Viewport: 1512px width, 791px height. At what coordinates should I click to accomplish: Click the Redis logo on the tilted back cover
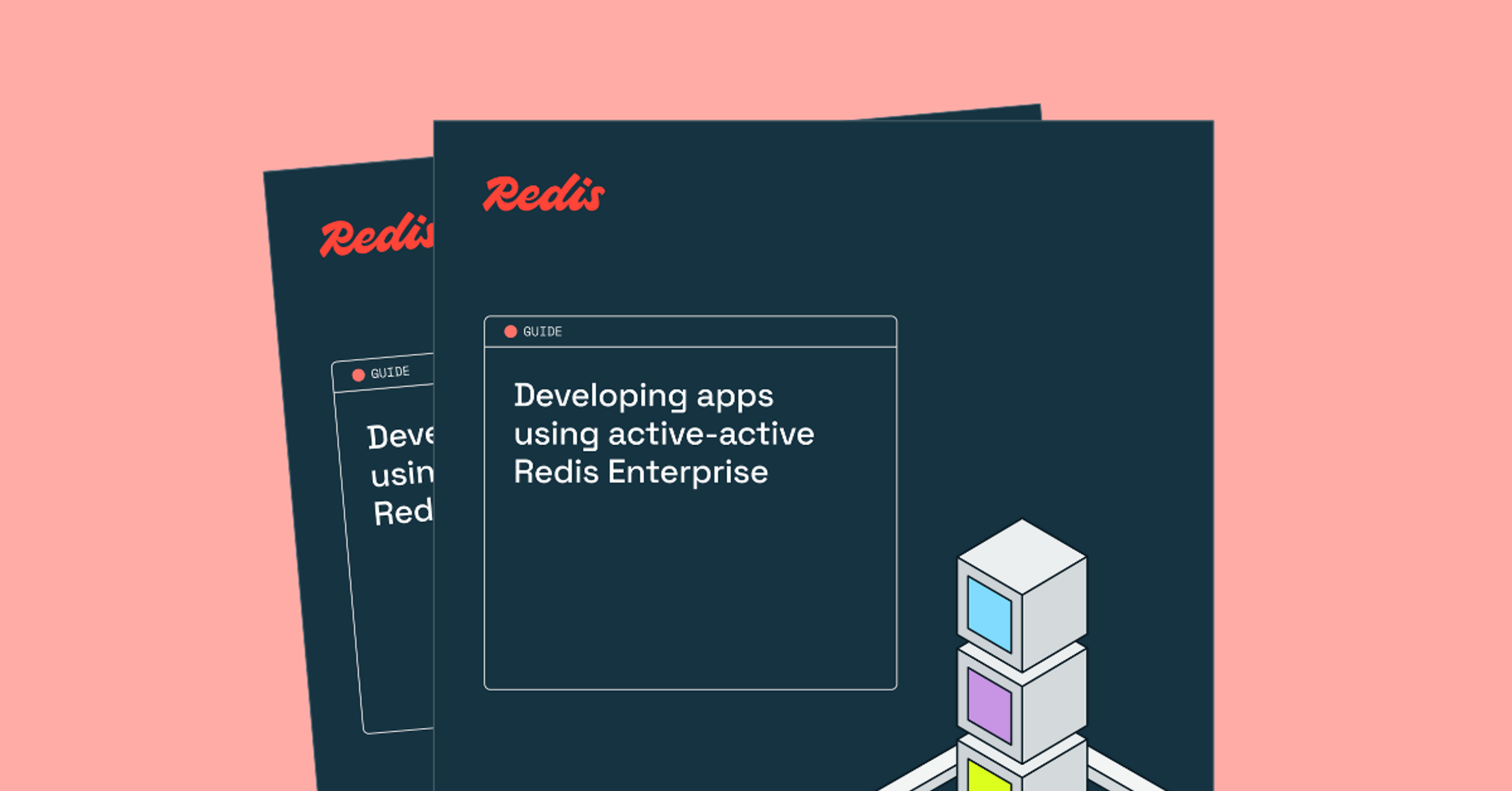point(376,235)
